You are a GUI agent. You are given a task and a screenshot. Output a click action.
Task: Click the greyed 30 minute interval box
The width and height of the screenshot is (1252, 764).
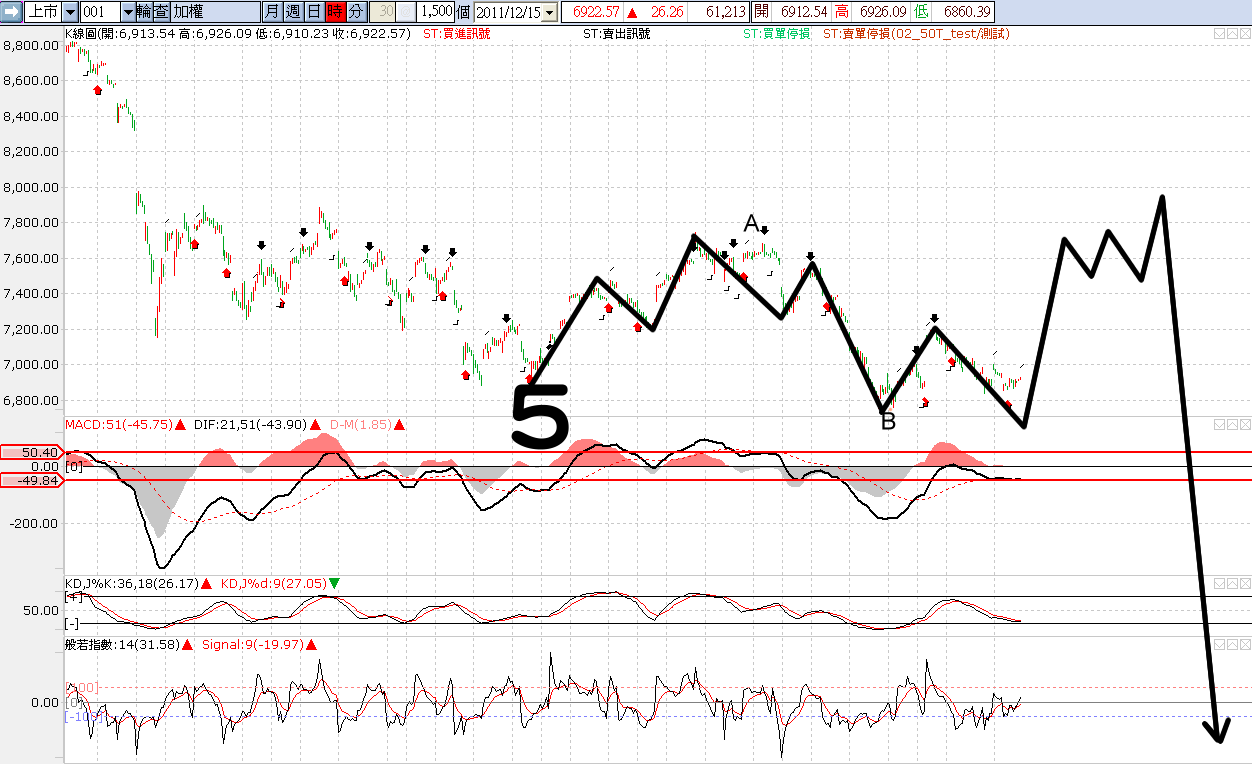point(382,12)
